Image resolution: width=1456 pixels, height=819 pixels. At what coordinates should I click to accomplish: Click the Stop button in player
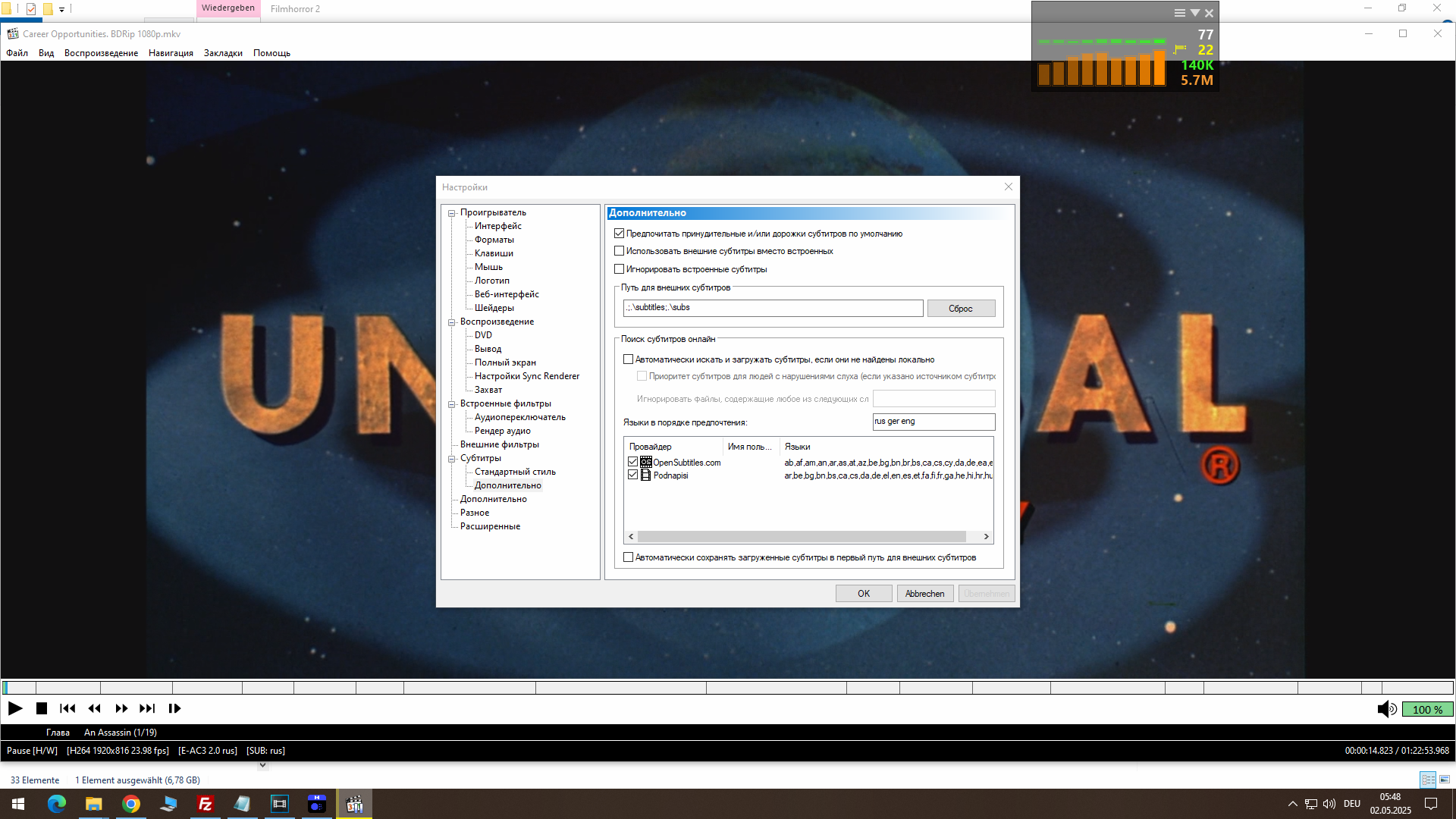pos(42,708)
